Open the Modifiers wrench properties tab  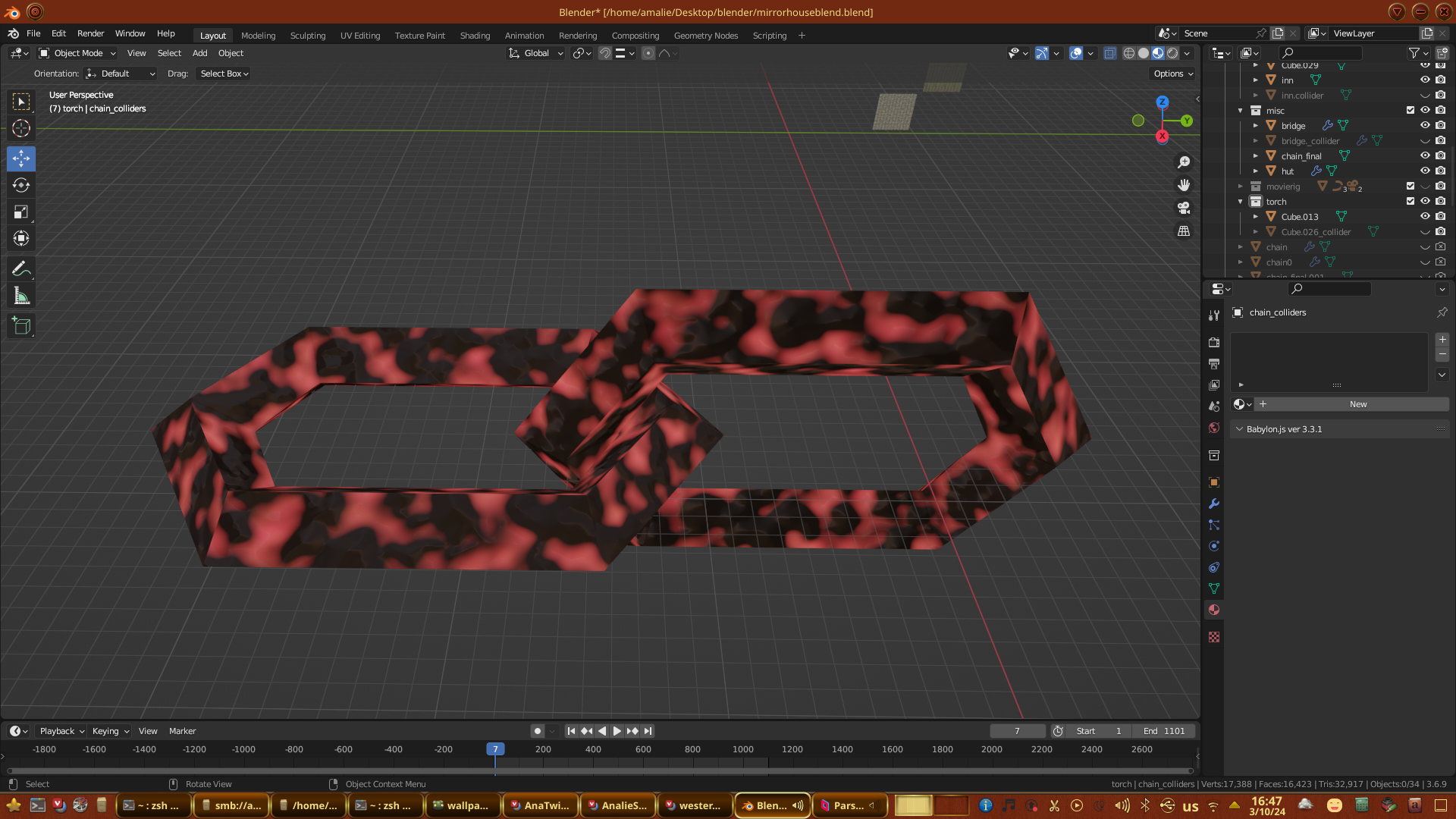click(x=1214, y=504)
